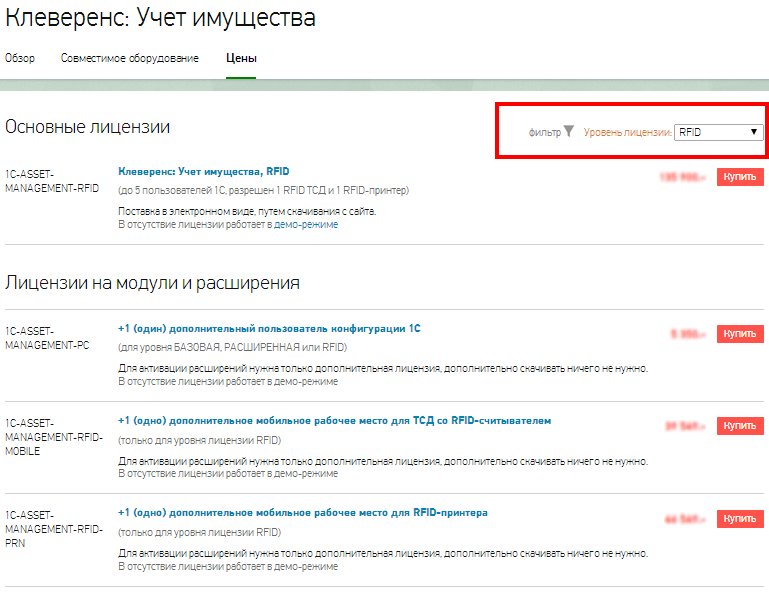Click the 1C-ASSET-MANAGEMENT-RFID product code text
This screenshot has width=769, height=592.
point(52,181)
